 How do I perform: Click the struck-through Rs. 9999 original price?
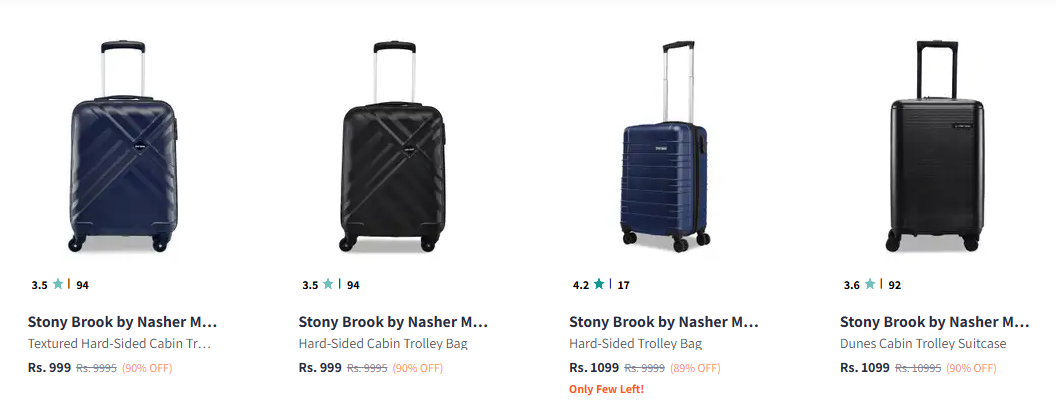[645, 368]
